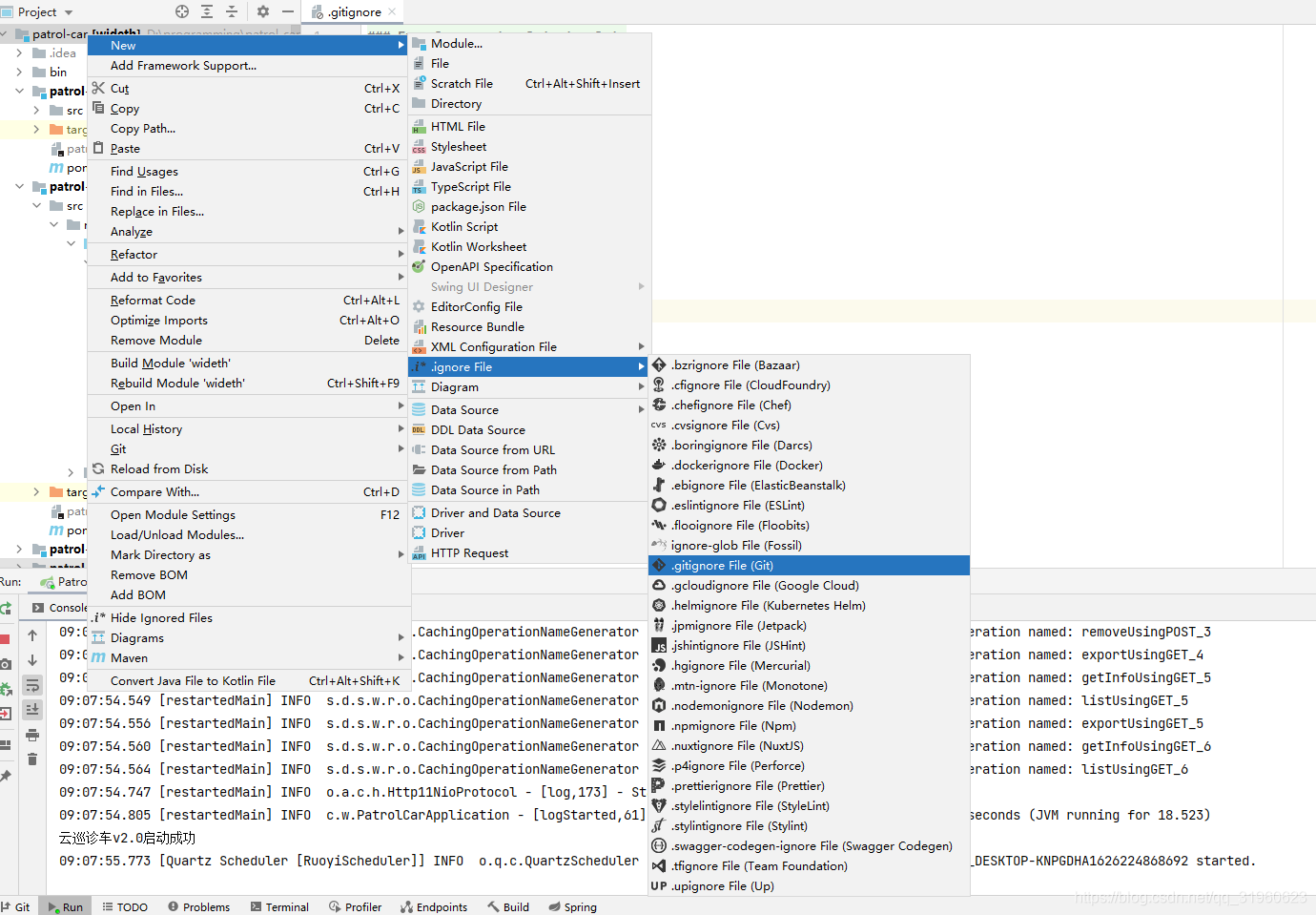Screen dimensions: 1316x915
Task: Click the Expand All icon in Project toolbar
Action: click(207, 11)
